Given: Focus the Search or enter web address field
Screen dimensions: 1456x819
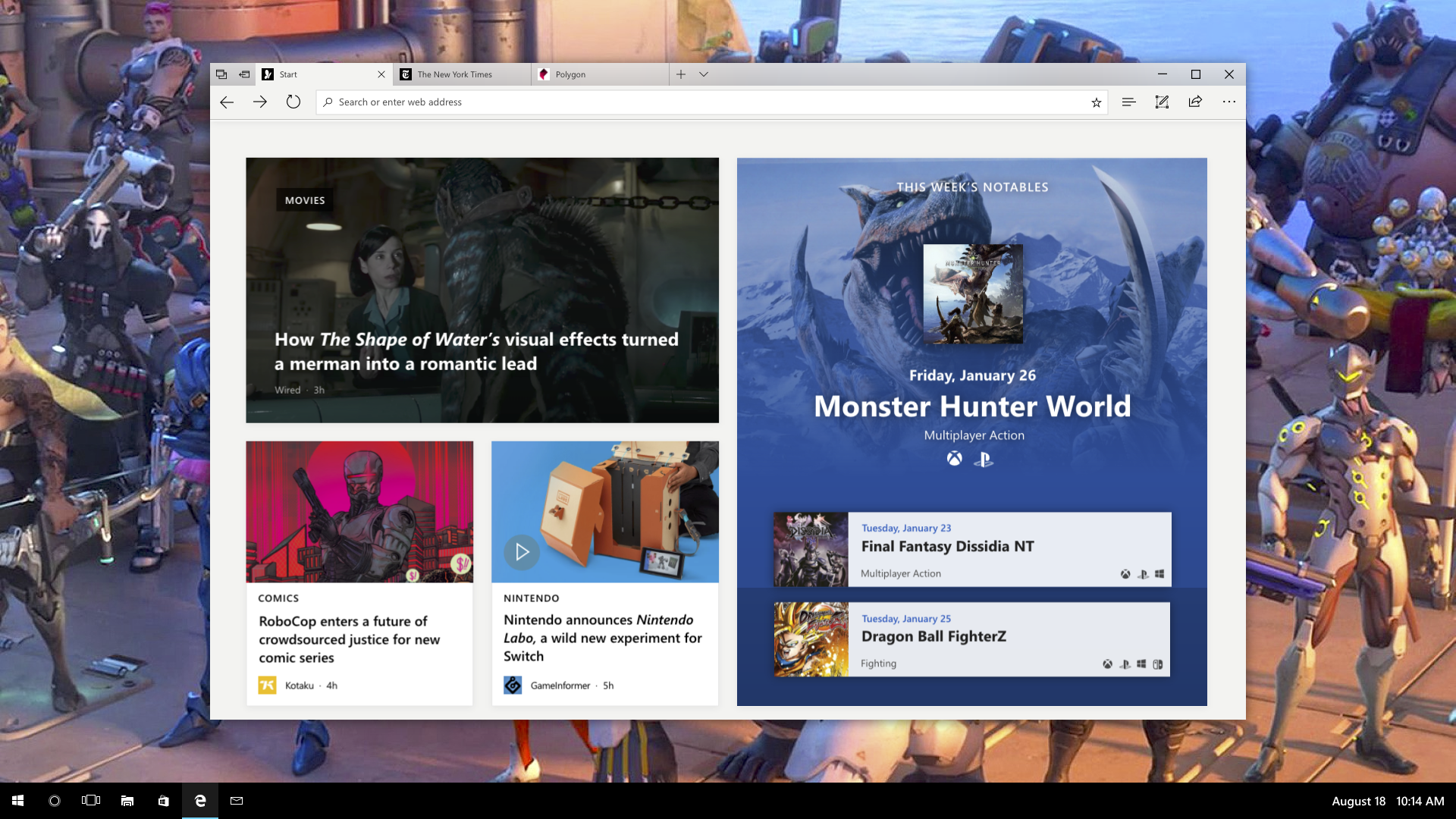Looking at the screenshot, I should tap(711, 102).
